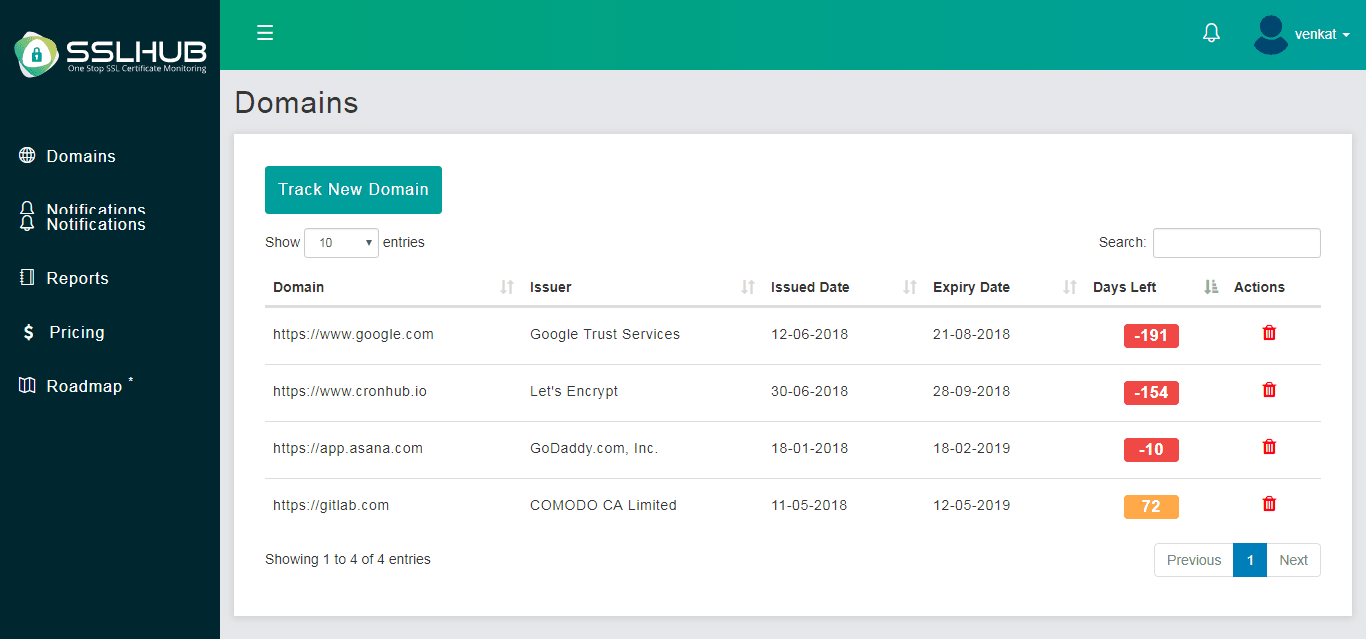
Task: Delete the https://www.google.com domain
Action: (x=1269, y=333)
